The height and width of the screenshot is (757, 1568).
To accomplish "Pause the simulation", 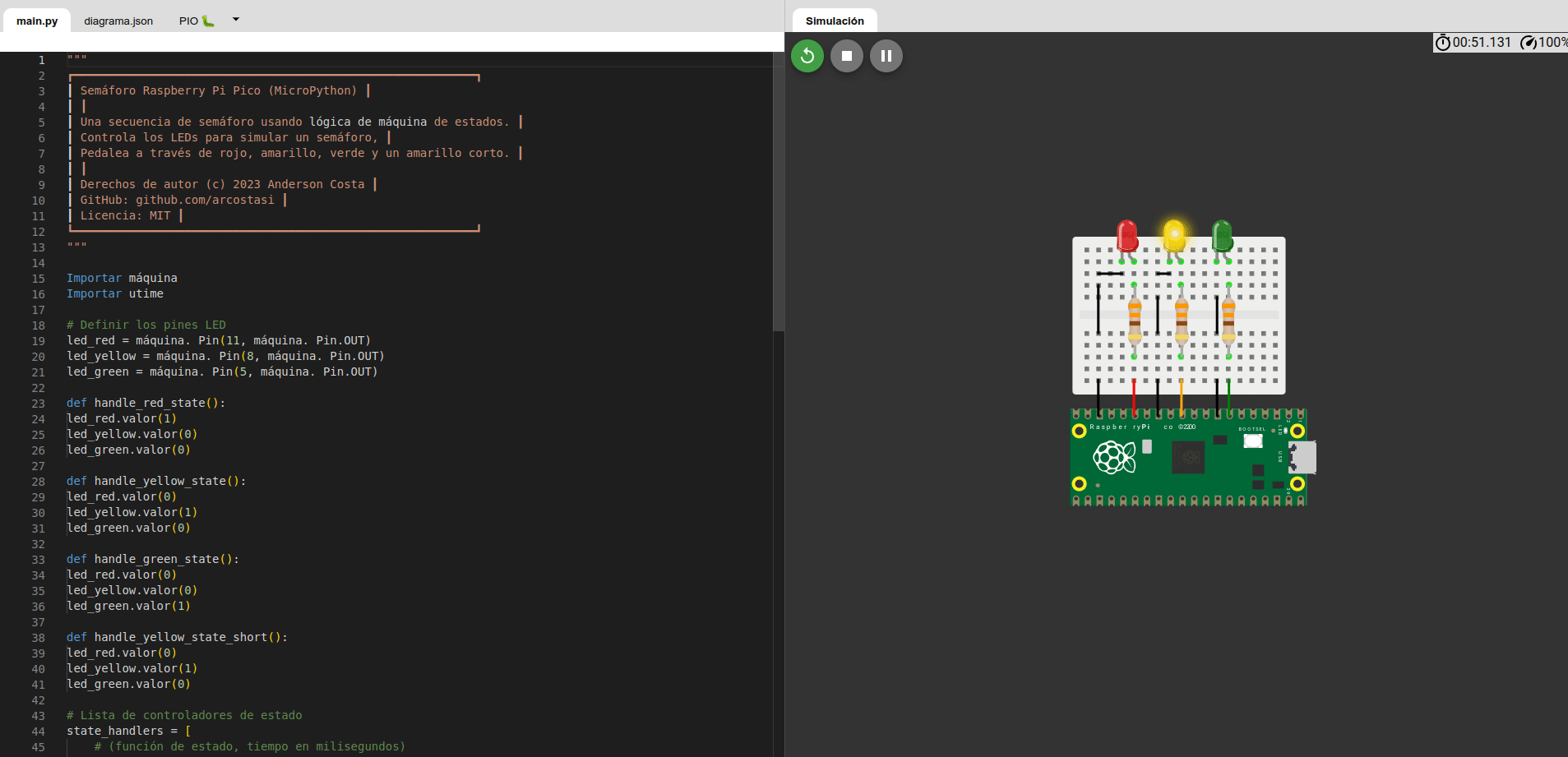I will (886, 56).
